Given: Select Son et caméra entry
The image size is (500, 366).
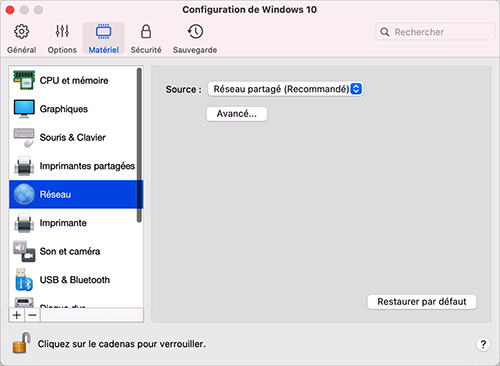Looking at the screenshot, I should [76, 251].
